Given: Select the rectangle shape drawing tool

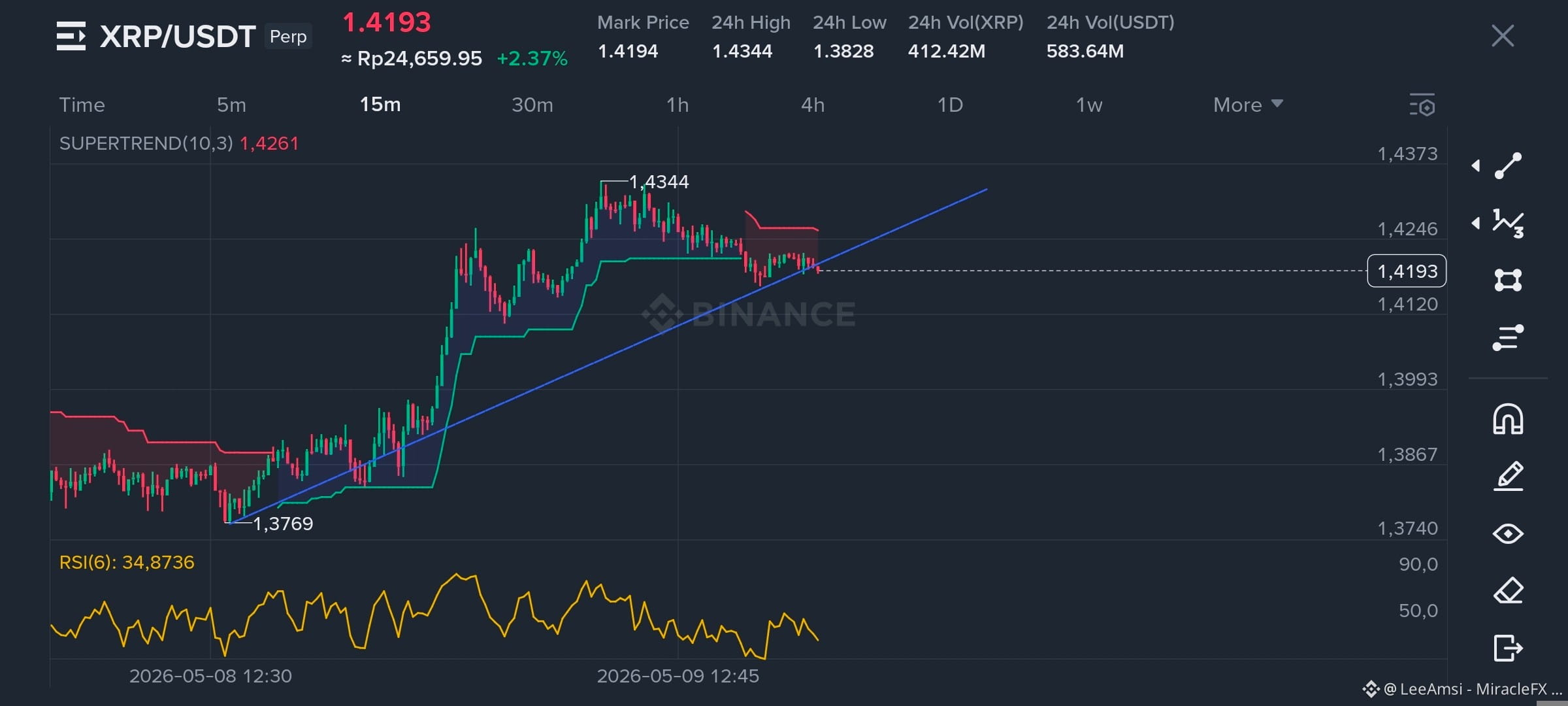Looking at the screenshot, I should 1508,280.
